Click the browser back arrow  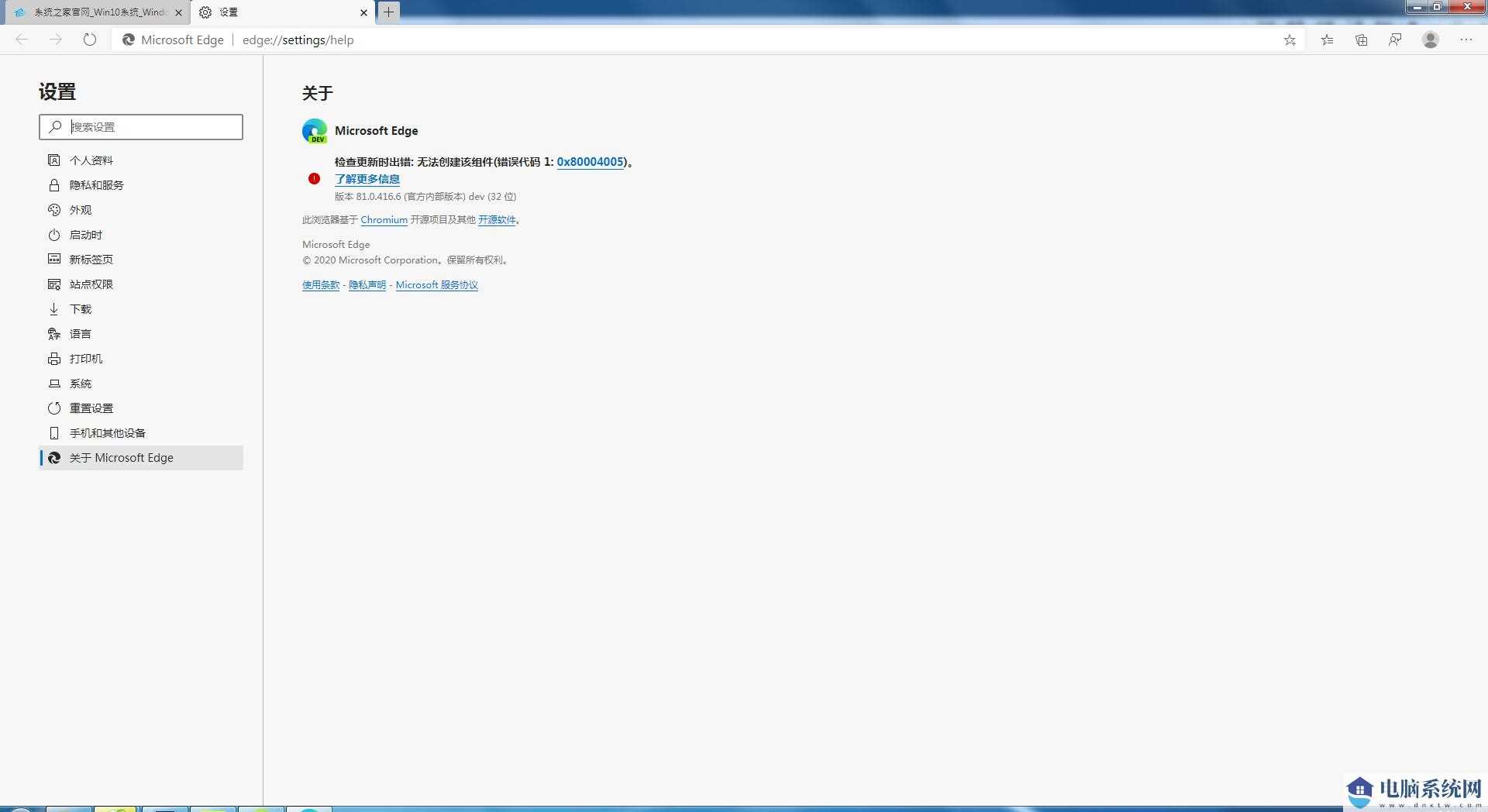pos(22,40)
